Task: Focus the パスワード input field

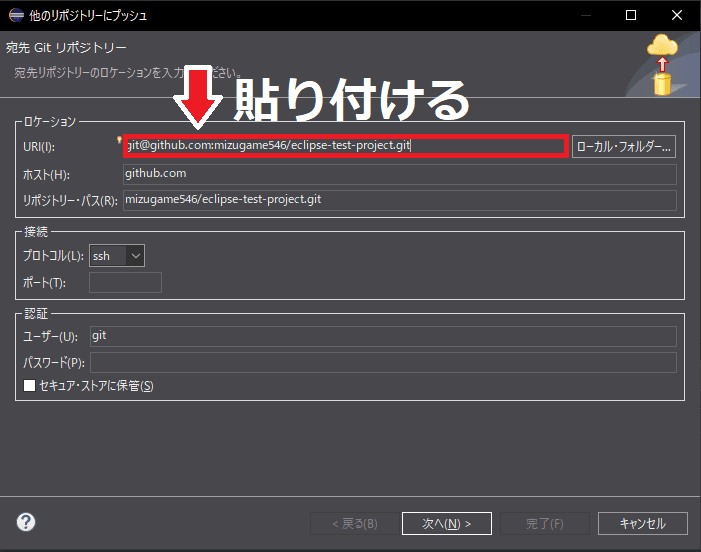Action: tap(382, 362)
